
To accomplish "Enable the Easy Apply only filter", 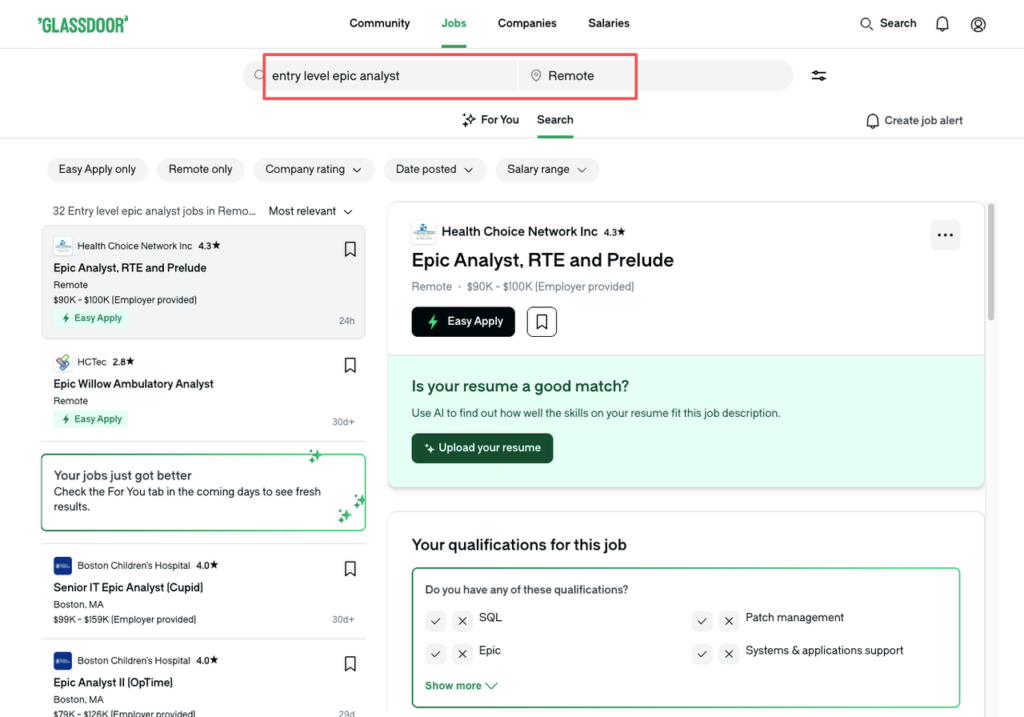I will click(x=97, y=169).
